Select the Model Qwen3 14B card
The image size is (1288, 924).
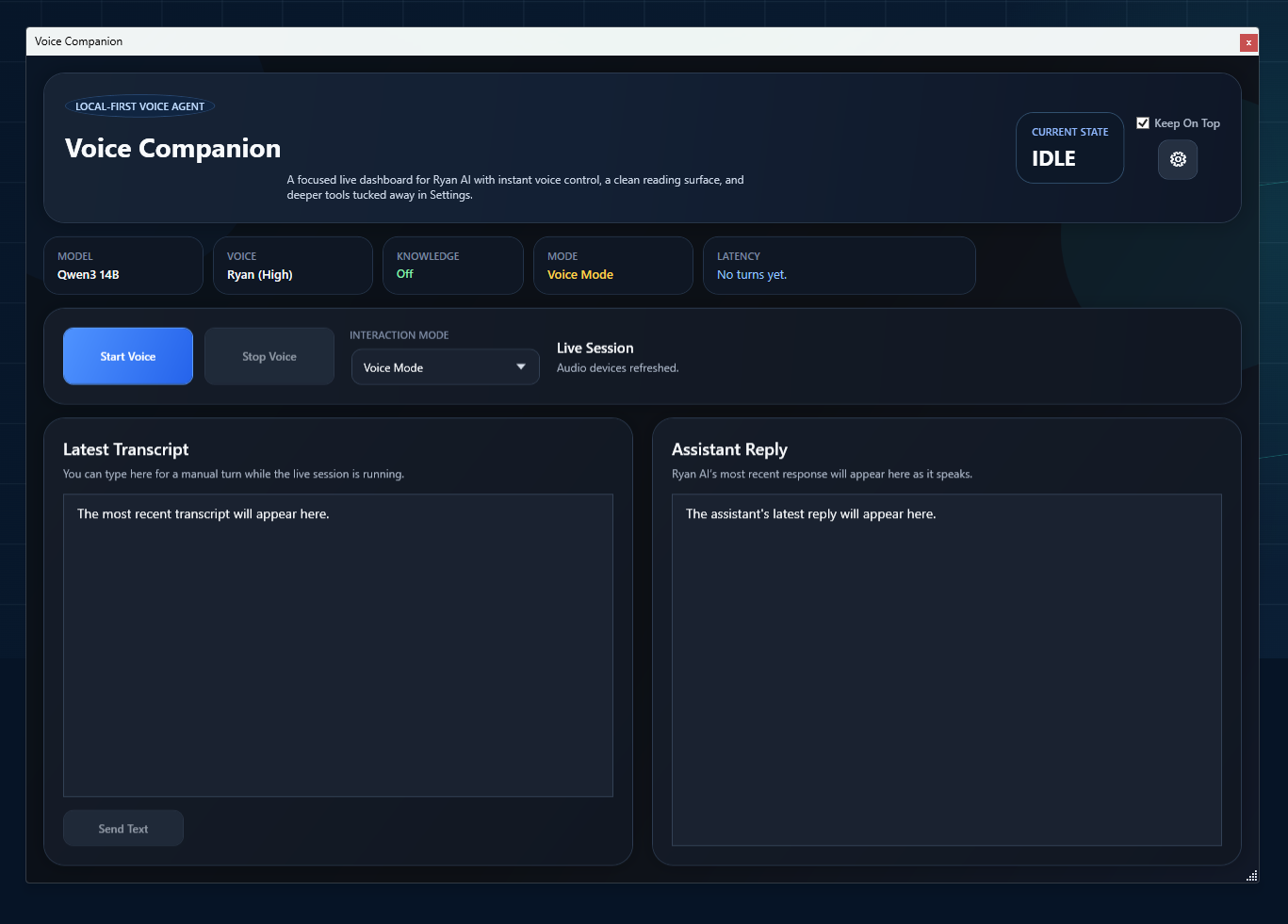(x=123, y=266)
